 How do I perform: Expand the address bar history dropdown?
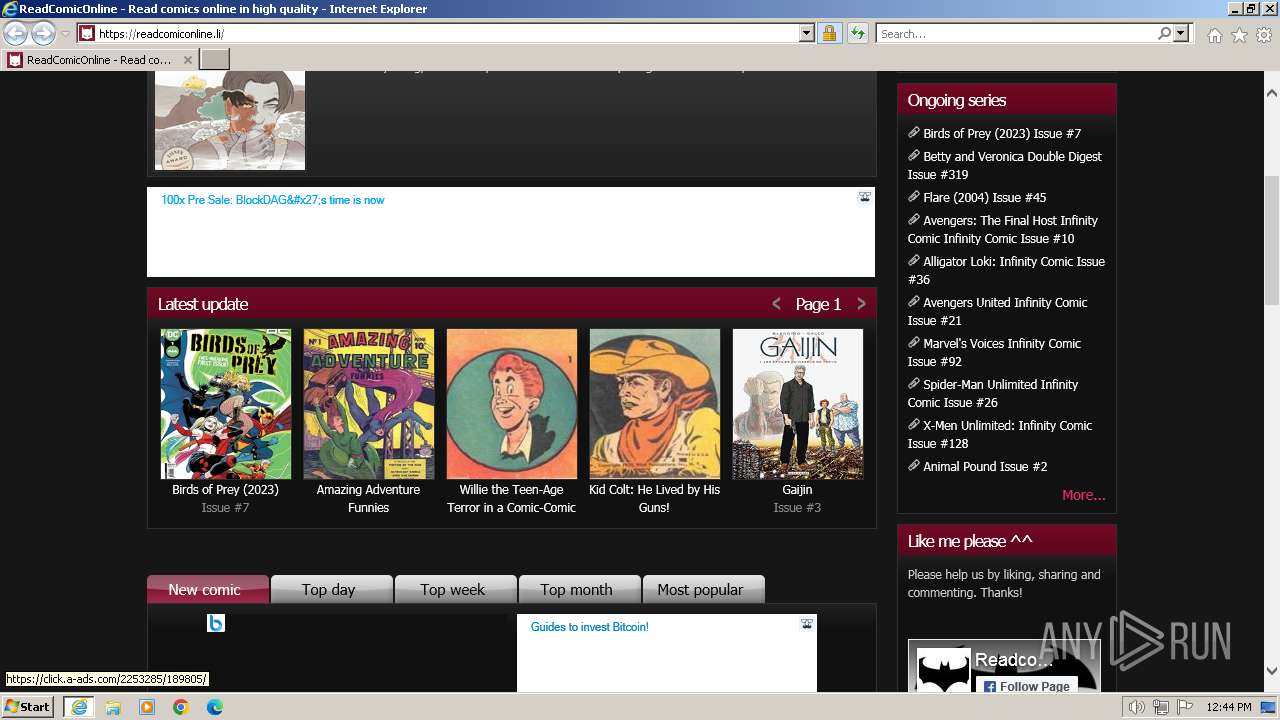(x=807, y=33)
